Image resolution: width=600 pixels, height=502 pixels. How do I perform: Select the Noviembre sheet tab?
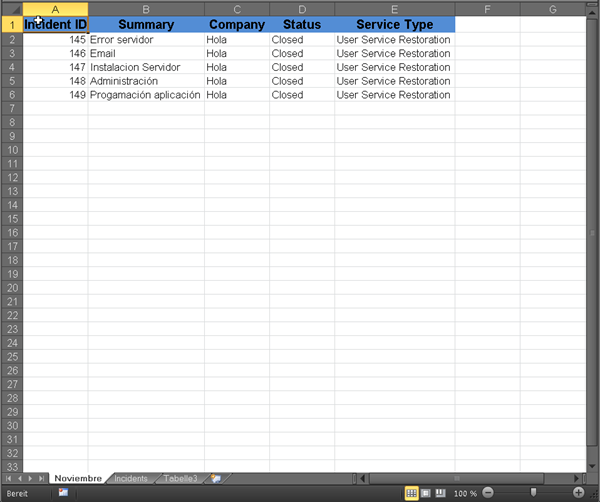click(x=78, y=479)
